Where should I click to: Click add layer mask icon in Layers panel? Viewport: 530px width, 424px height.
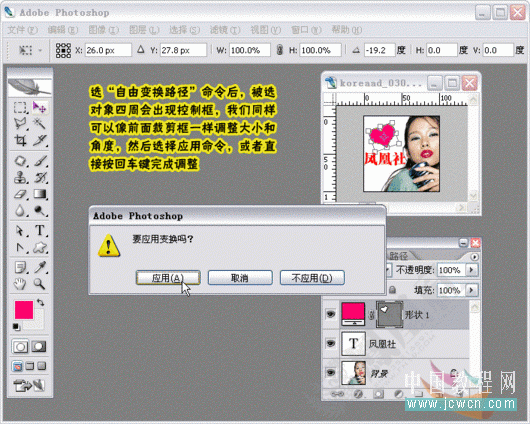(379, 394)
